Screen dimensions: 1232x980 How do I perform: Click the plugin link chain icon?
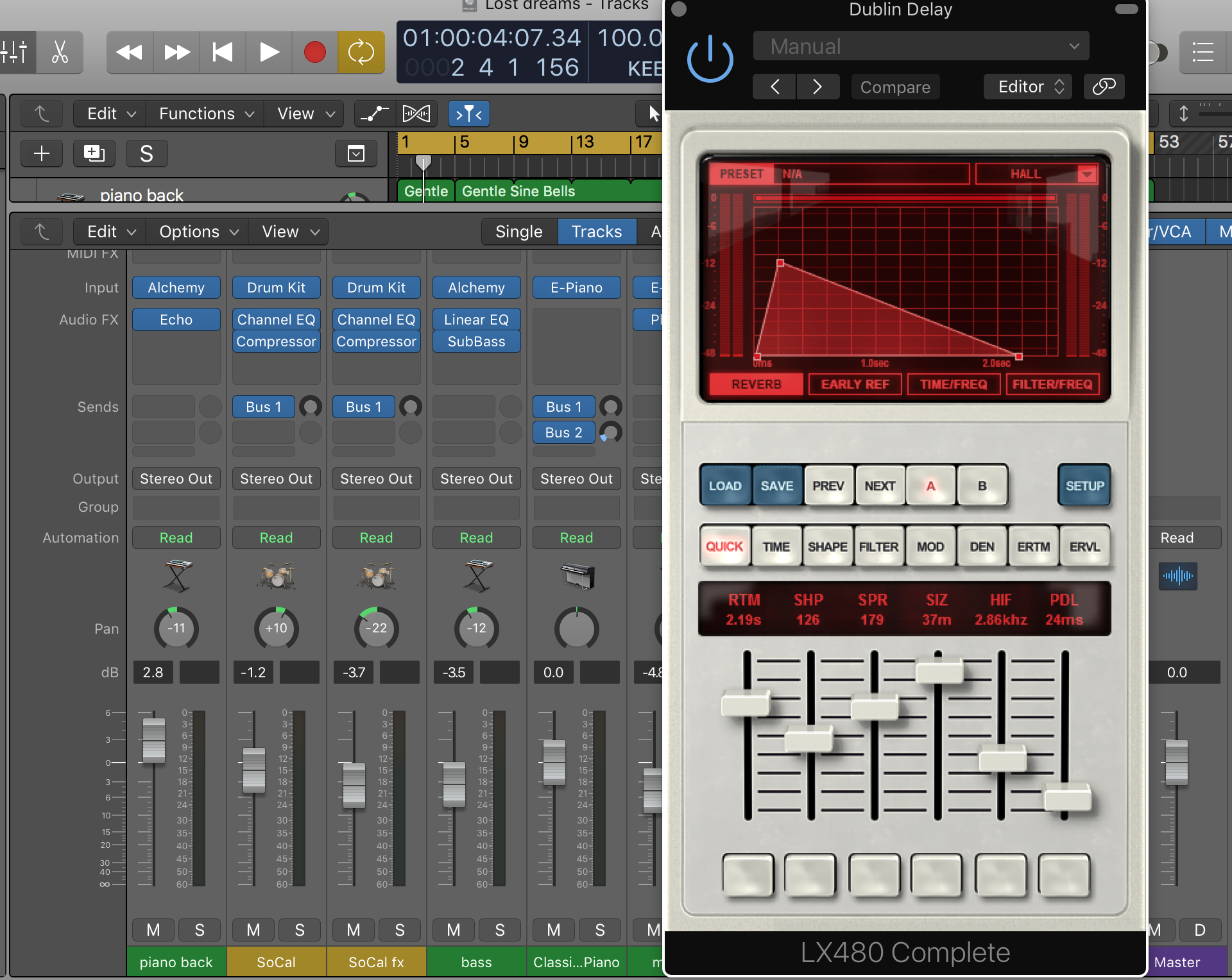coord(1104,87)
